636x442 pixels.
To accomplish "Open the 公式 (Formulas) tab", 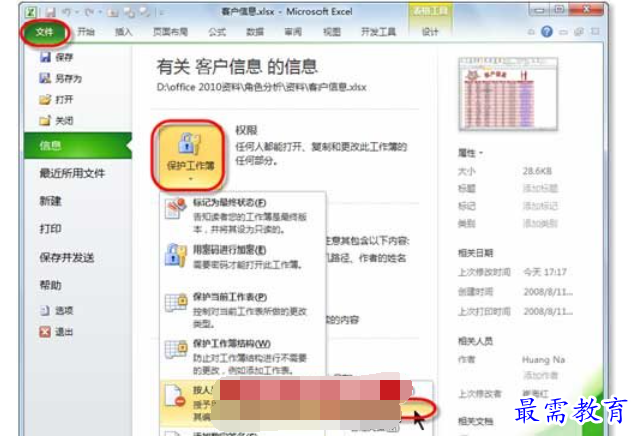I will 217,32.
